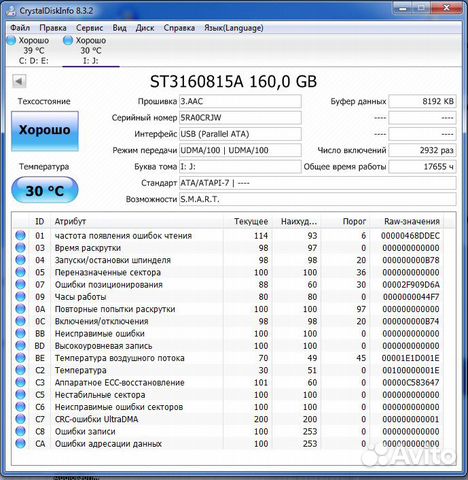468x480 pixels.
Task: Click the model title ST3160815A 160,0 GB
Action: point(233,81)
